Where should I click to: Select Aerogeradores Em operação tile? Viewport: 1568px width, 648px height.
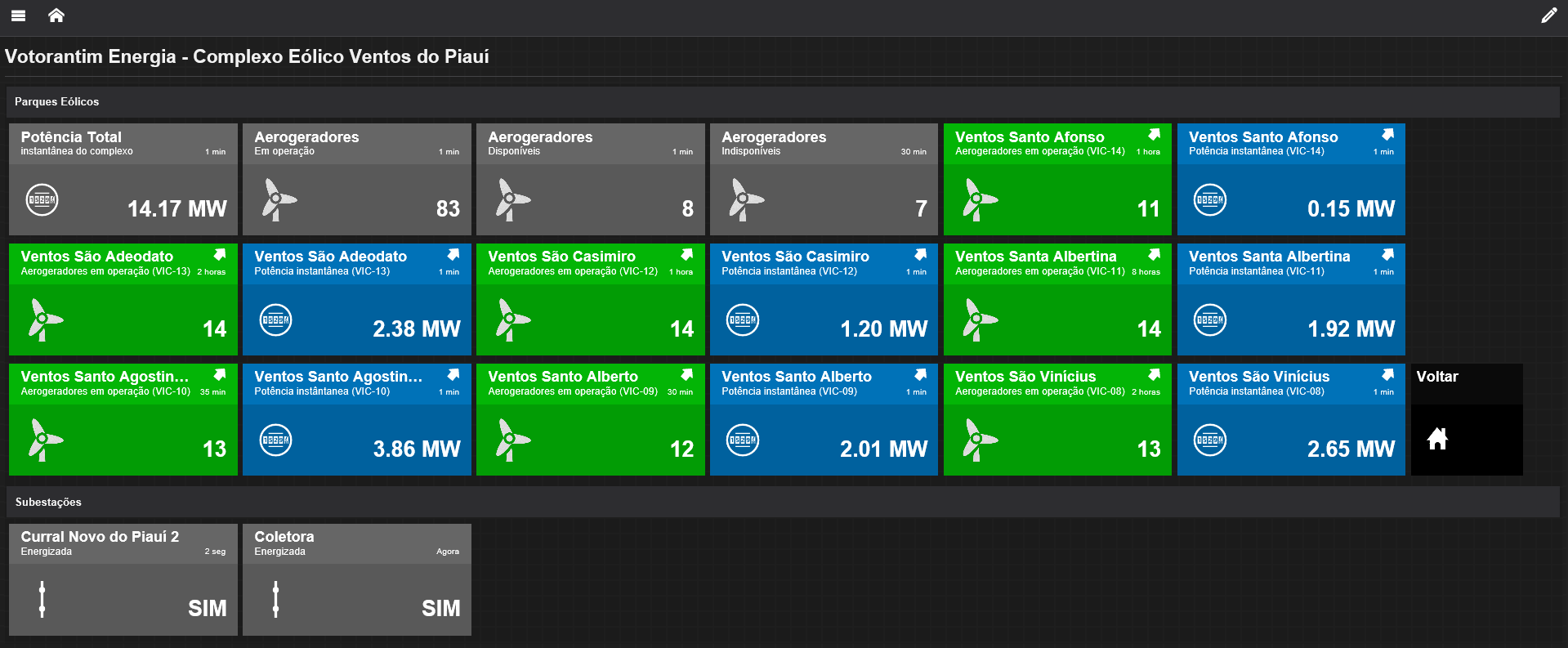tap(356, 180)
